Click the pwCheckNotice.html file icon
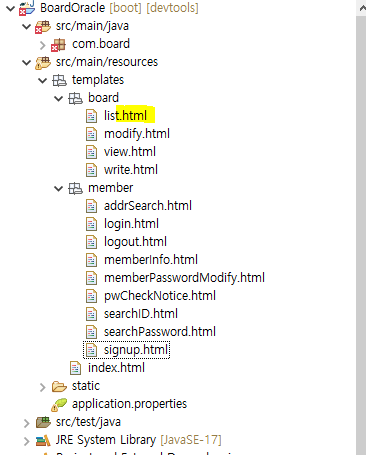The width and height of the screenshot is (366, 455). 91,296
